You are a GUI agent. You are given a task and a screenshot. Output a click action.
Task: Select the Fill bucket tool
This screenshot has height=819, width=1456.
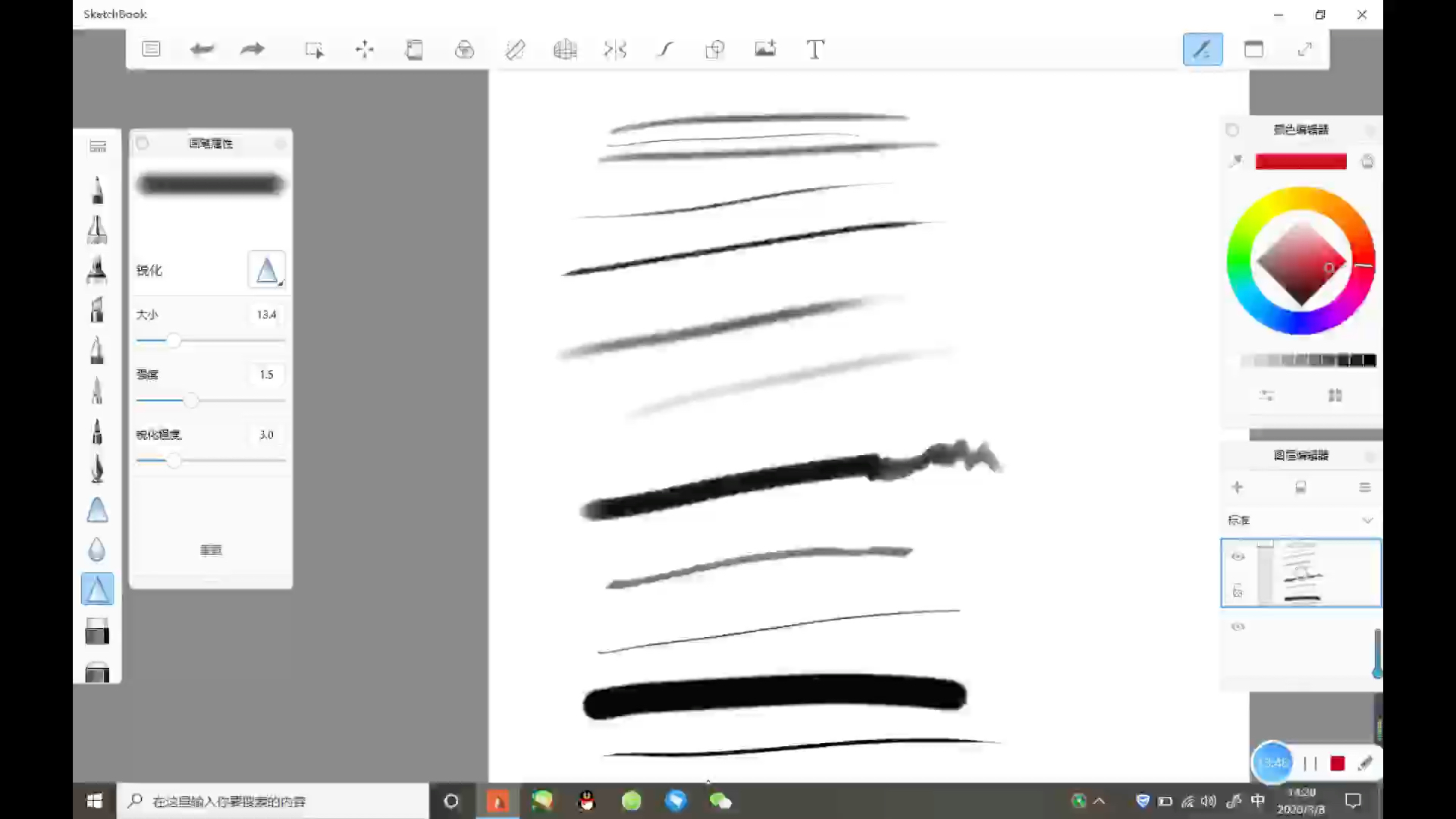(464, 50)
